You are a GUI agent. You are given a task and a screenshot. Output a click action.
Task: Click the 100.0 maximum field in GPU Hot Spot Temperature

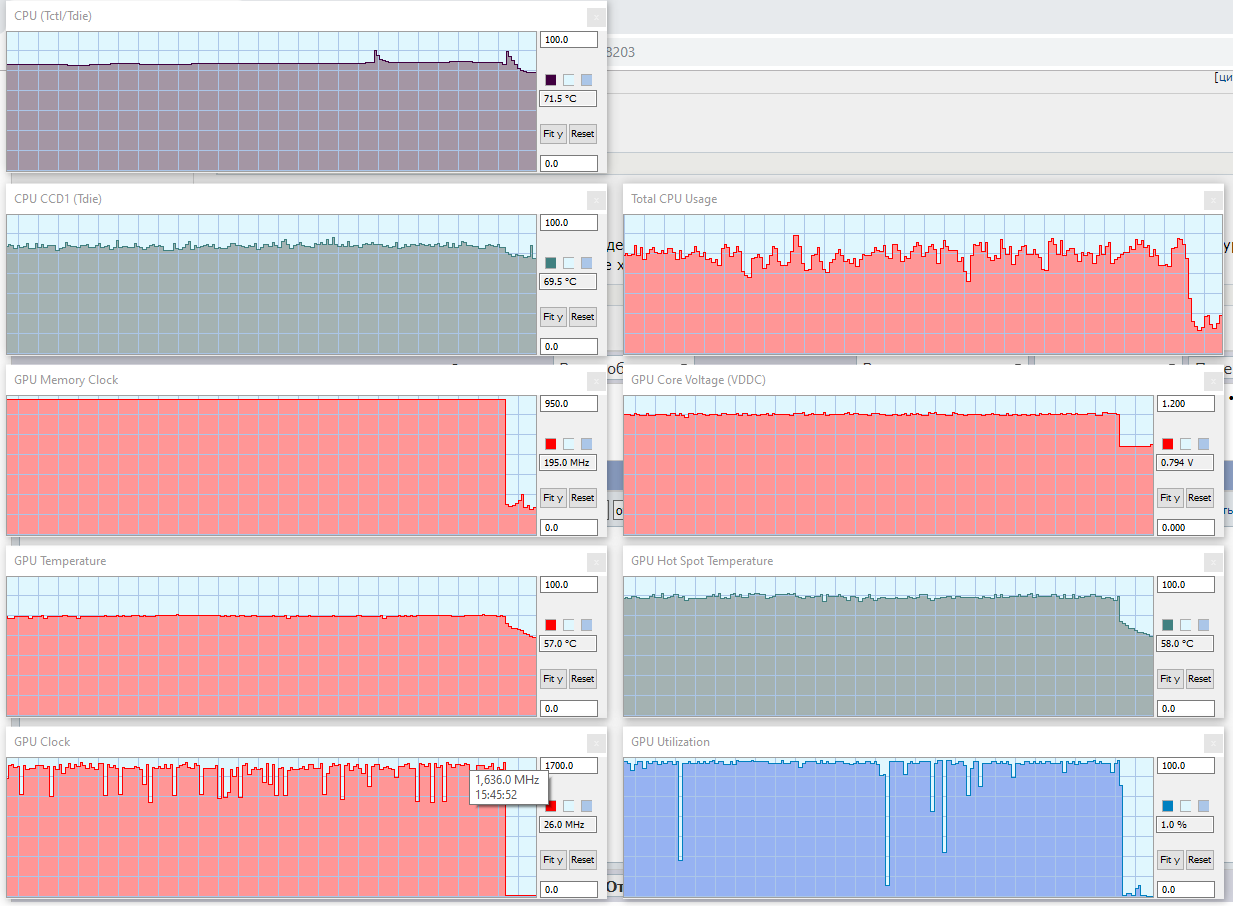(1186, 585)
